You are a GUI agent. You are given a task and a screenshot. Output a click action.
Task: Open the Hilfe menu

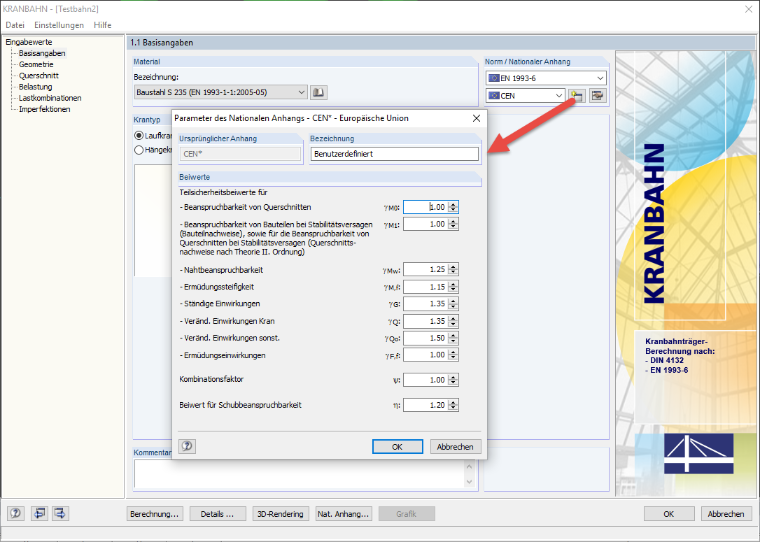[x=102, y=25]
